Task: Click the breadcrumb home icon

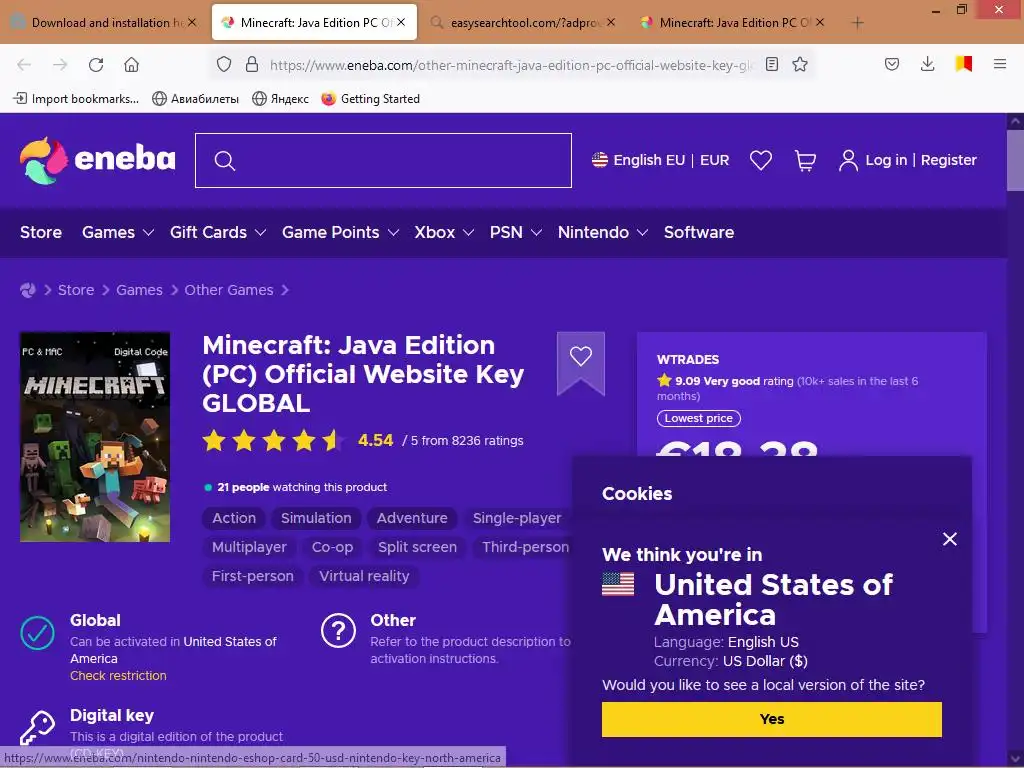Action: [x=28, y=290]
